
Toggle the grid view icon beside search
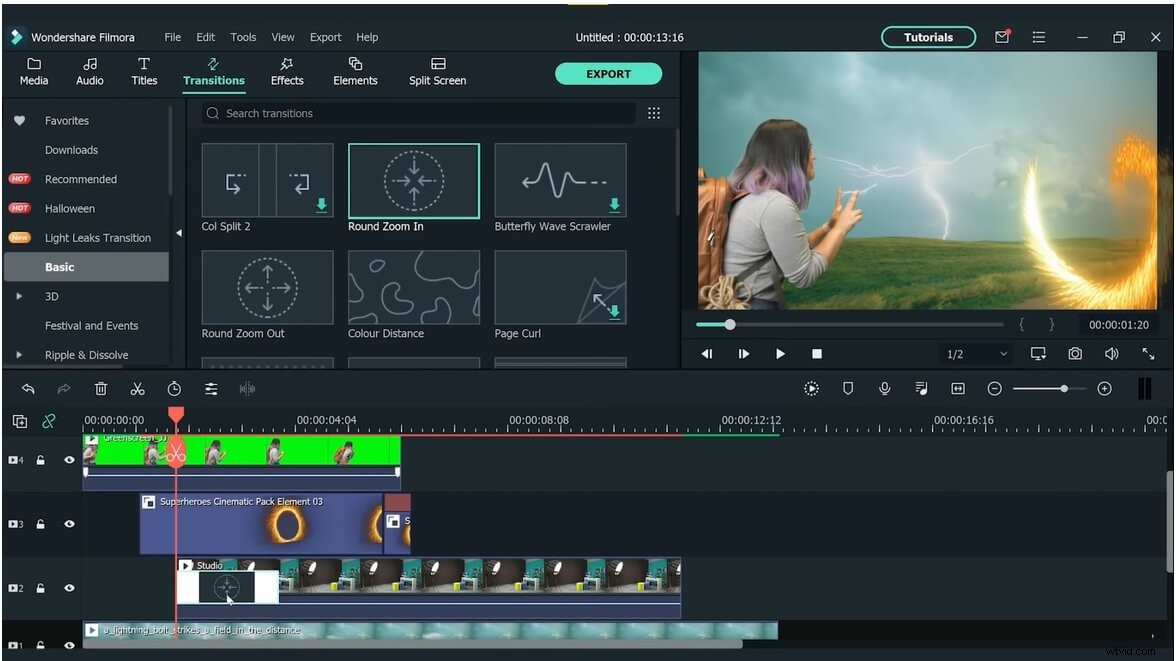[654, 113]
